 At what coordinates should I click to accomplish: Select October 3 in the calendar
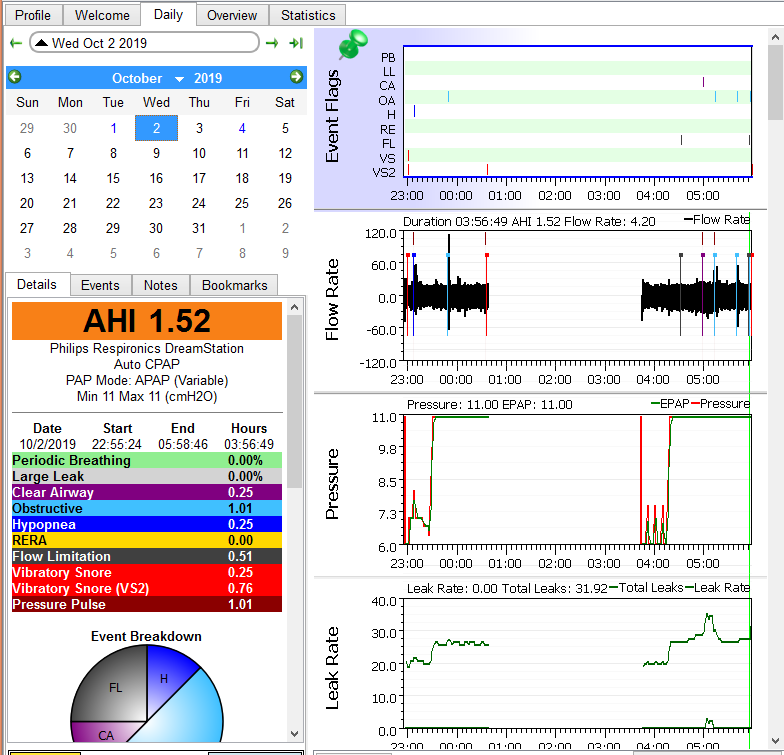pos(199,128)
